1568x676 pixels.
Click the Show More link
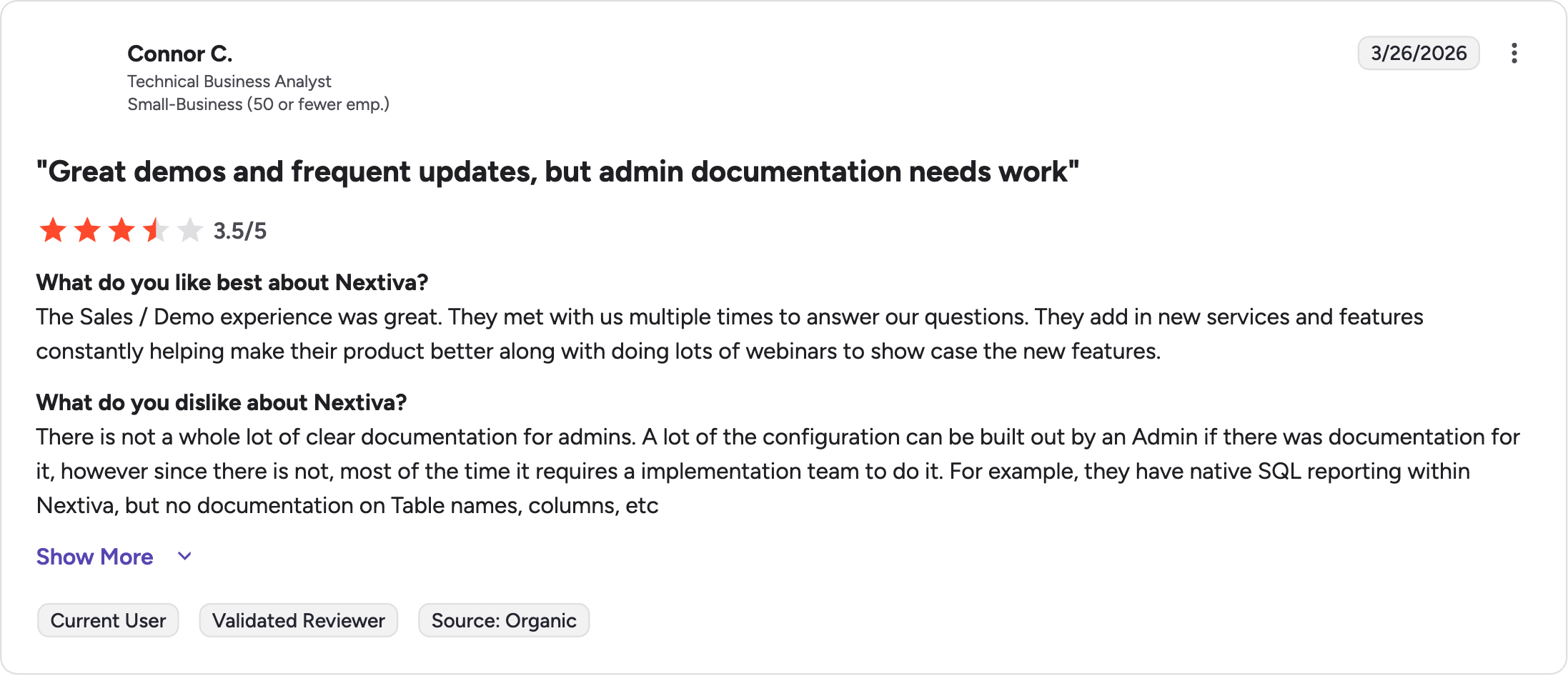[x=95, y=557]
